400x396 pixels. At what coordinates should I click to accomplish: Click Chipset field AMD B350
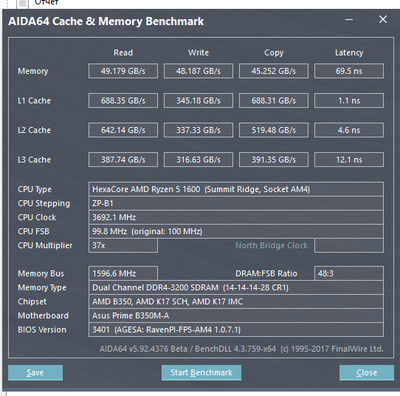[236, 302]
